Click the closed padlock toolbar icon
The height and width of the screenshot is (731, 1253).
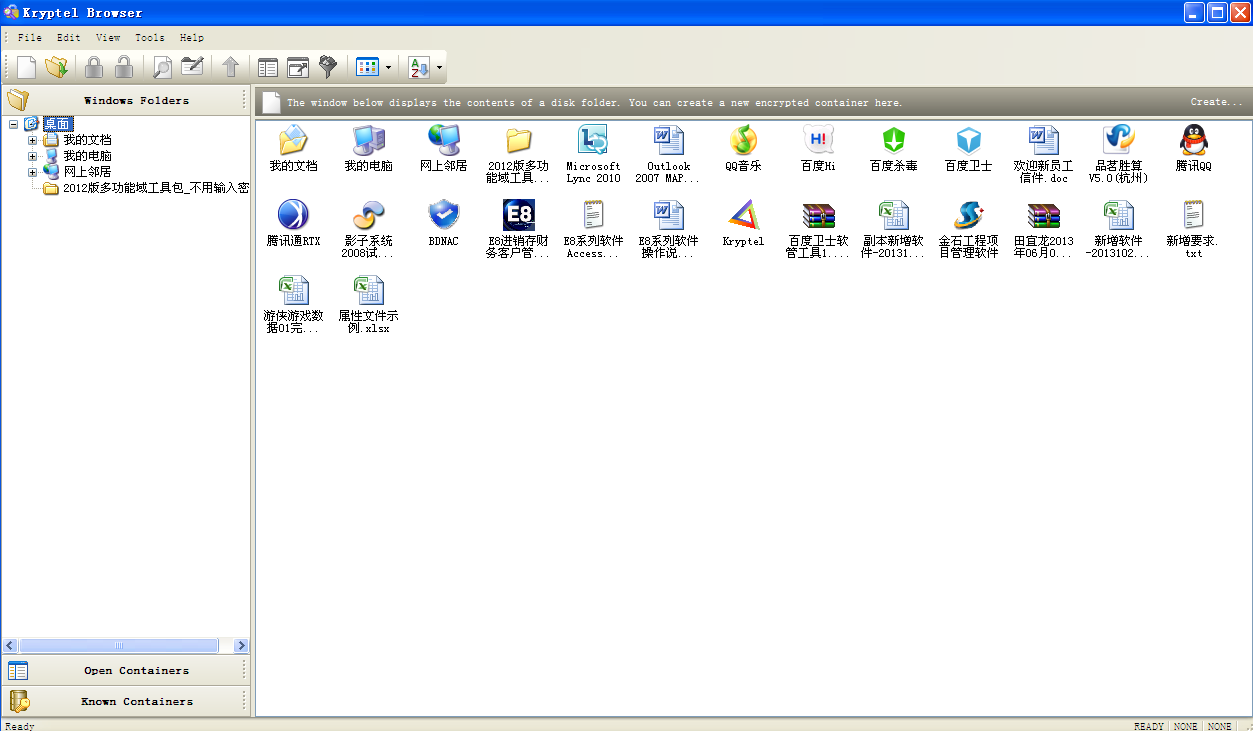coord(94,67)
